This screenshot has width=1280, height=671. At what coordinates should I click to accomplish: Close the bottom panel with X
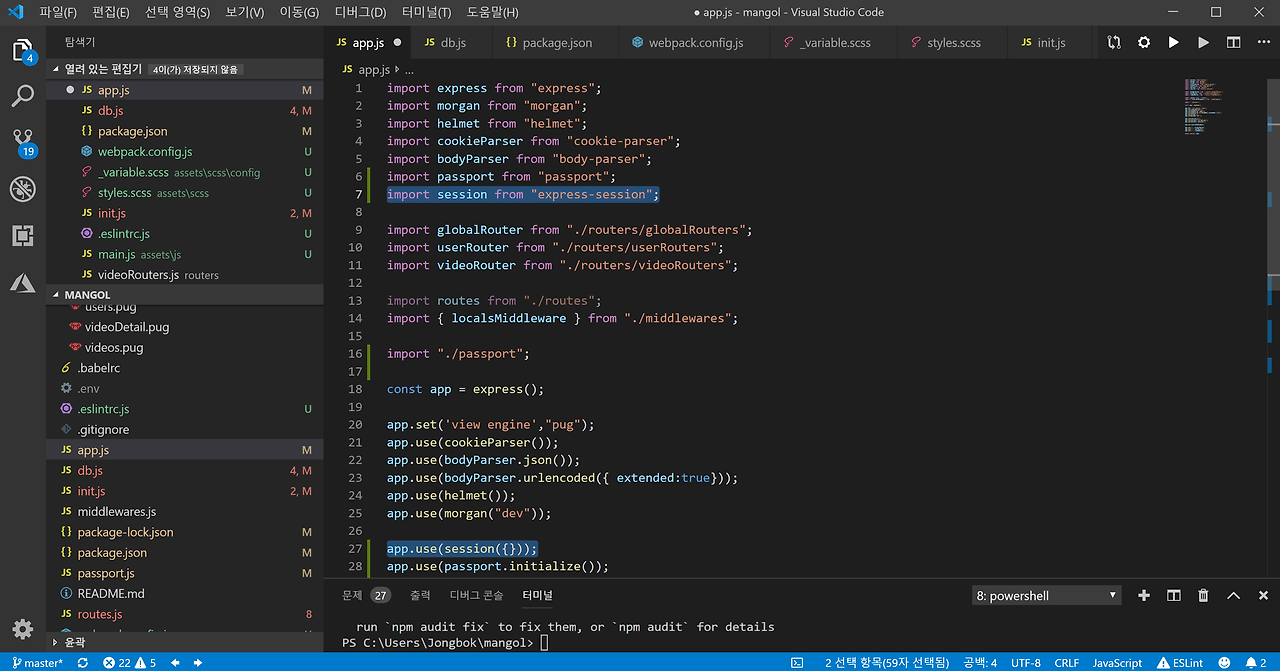pos(1262,595)
